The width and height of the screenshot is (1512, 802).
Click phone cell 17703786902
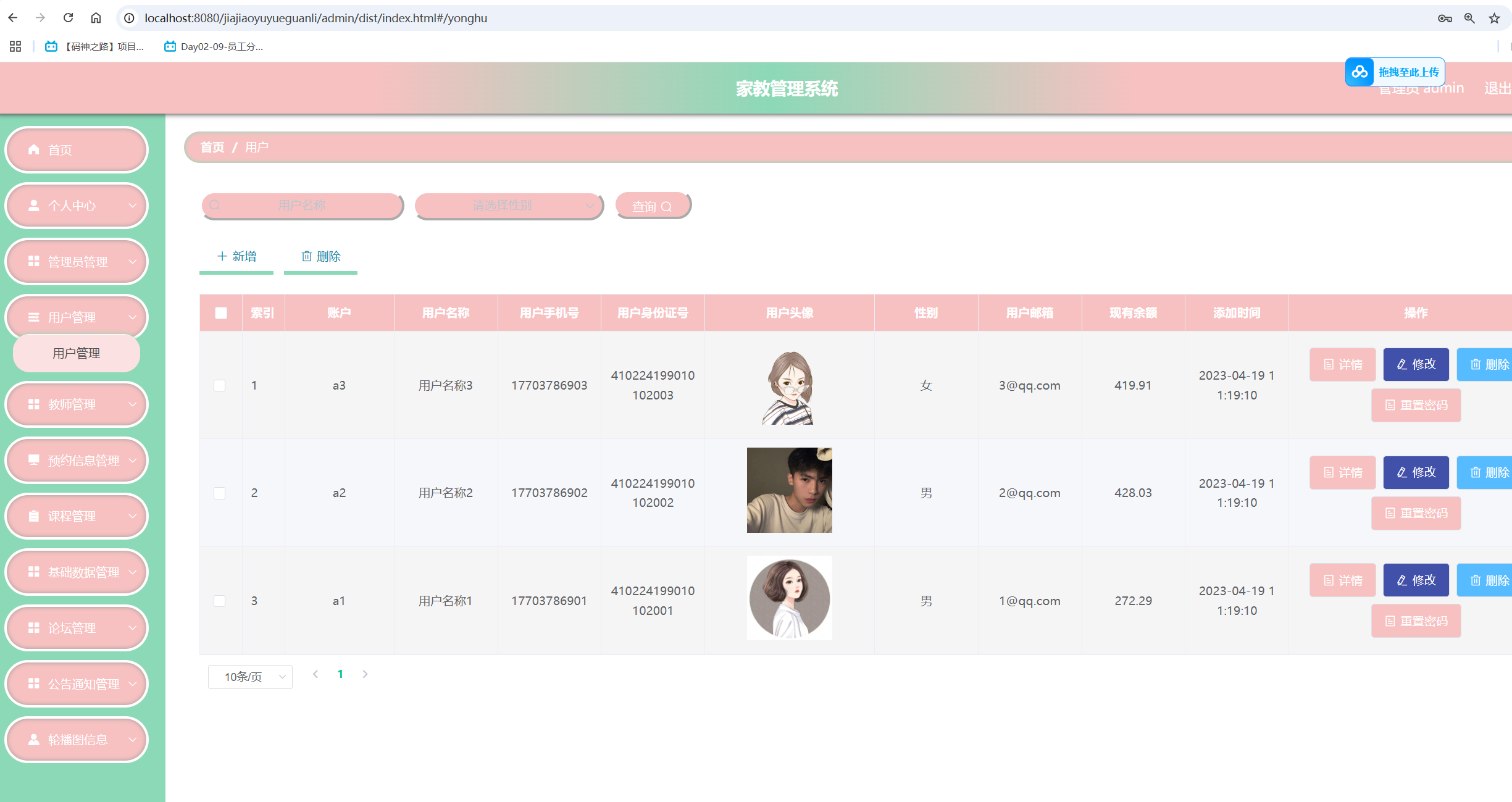pyautogui.click(x=549, y=493)
